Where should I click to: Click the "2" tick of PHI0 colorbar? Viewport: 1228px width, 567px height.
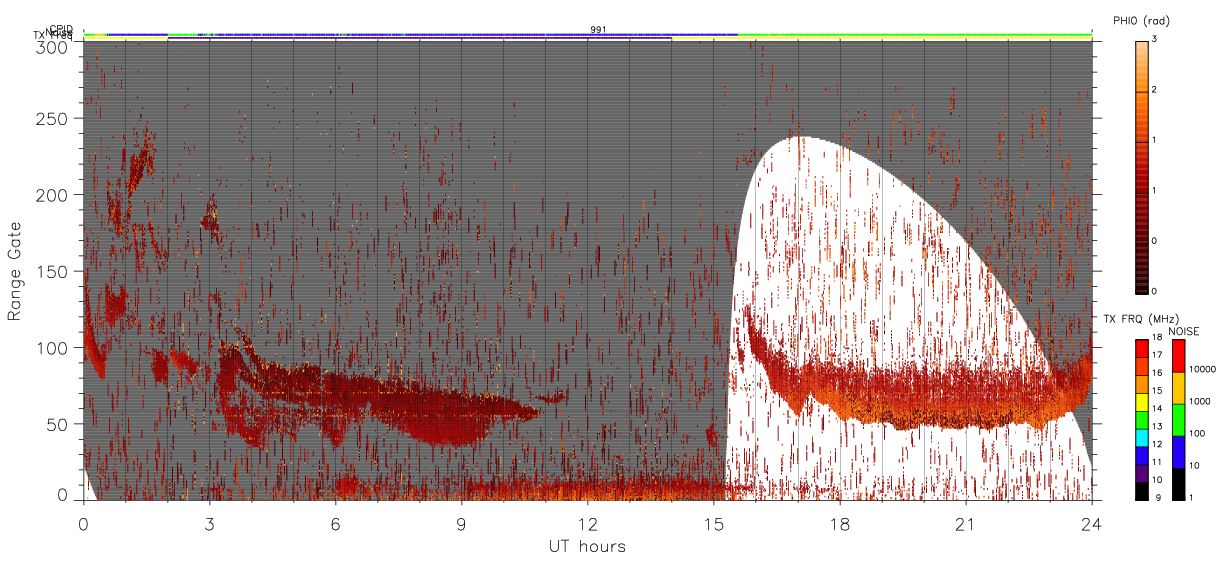[x=1154, y=91]
